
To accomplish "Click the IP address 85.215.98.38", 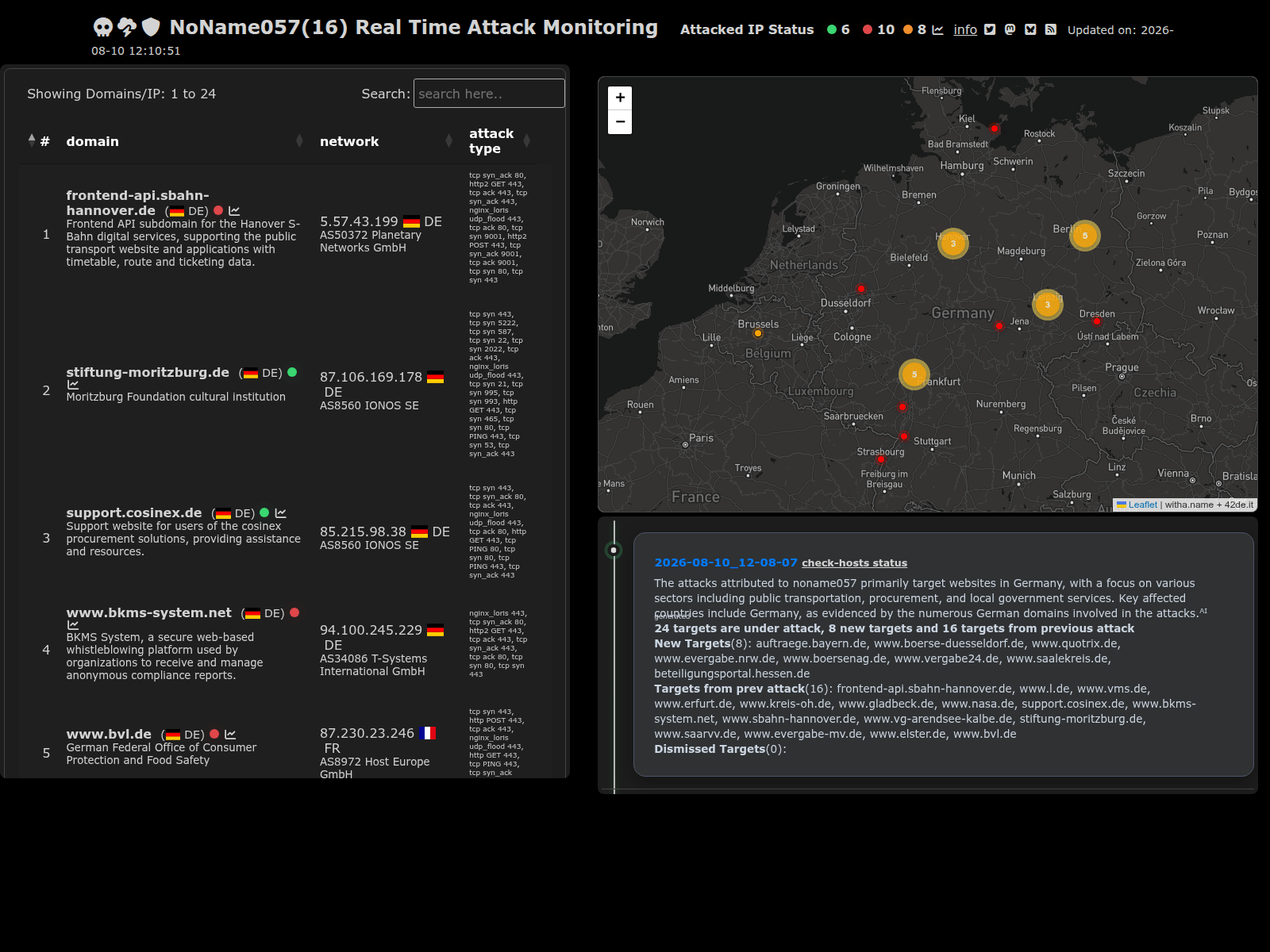I will tap(363, 532).
